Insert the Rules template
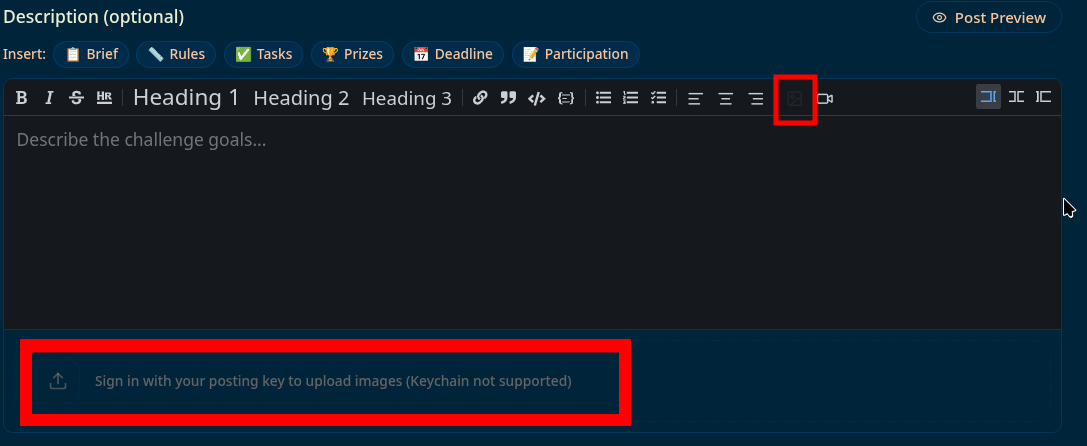 [176, 54]
